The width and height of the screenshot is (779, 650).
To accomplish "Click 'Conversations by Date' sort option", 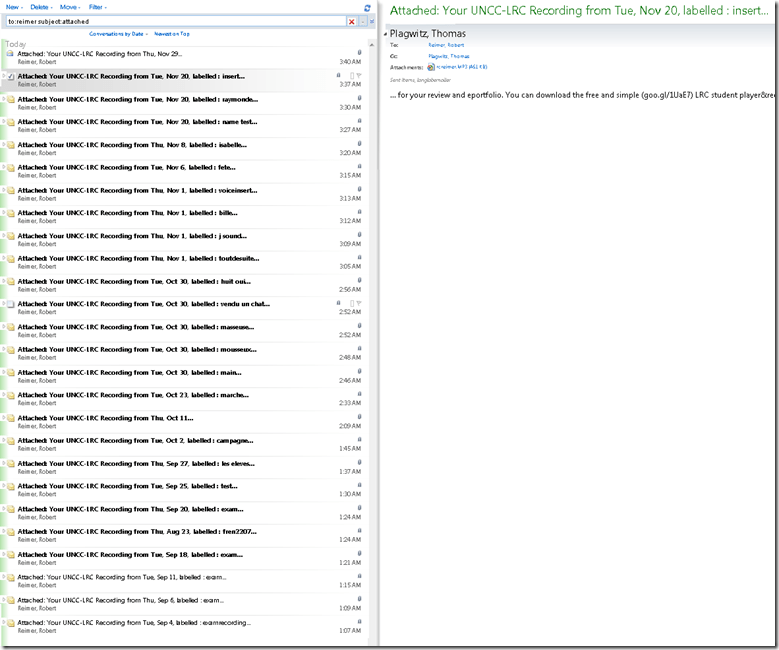I will [x=116, y=34].
